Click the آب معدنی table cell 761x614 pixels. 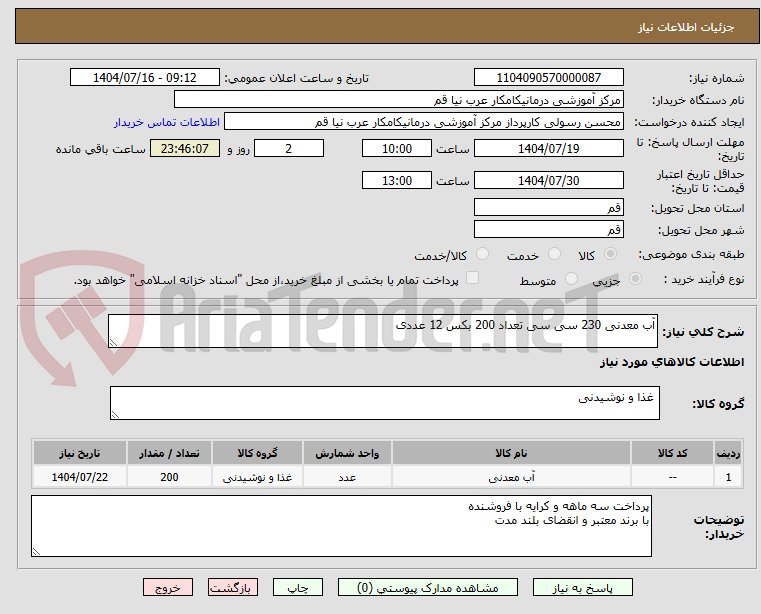511,477
